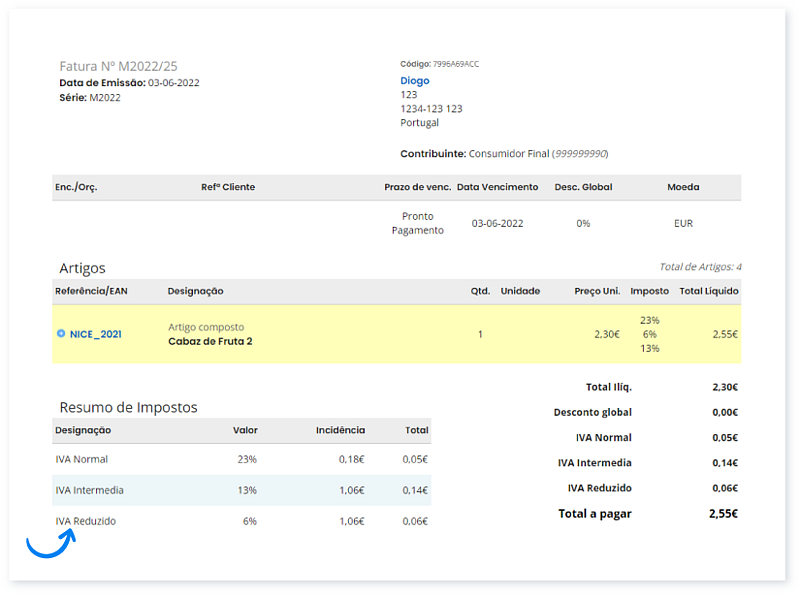Click the blue curved arrow icon

point(50,542)
